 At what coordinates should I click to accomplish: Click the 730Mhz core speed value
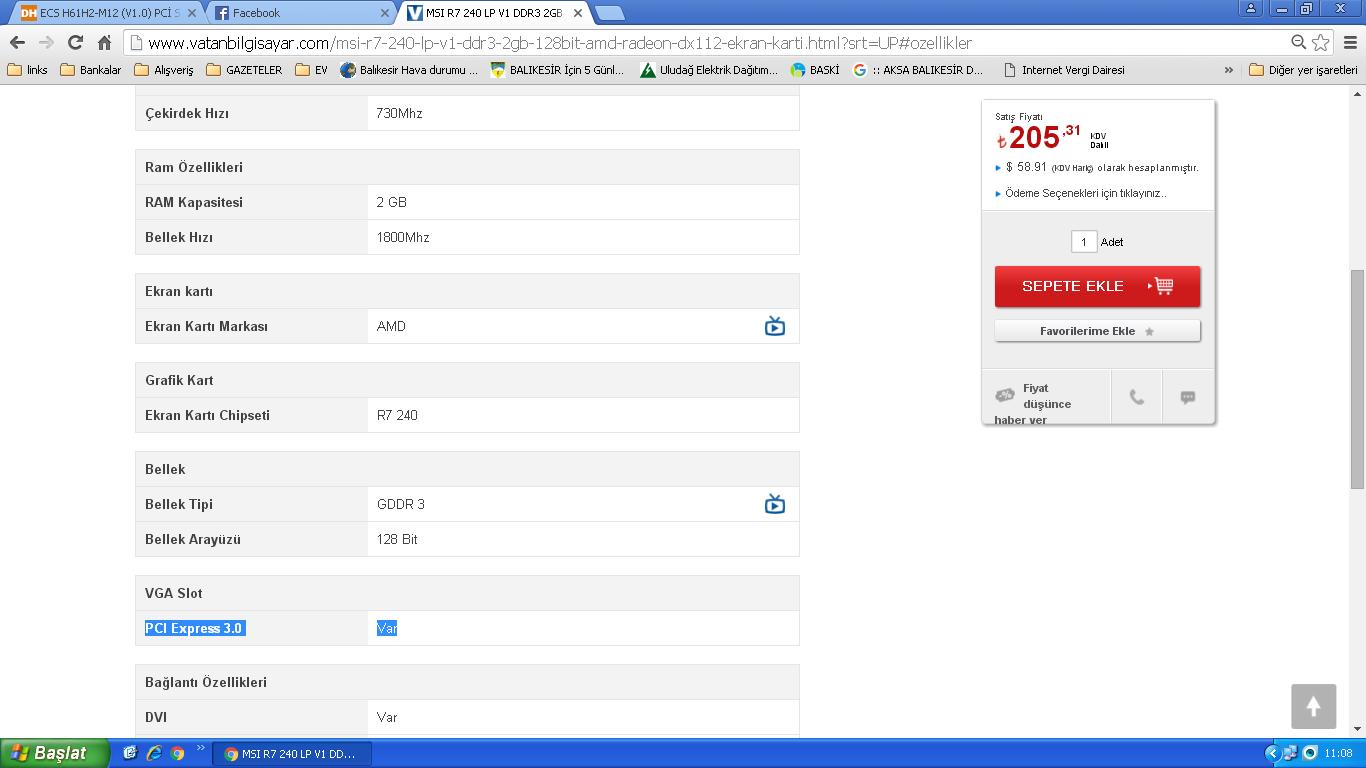point(400,113)
